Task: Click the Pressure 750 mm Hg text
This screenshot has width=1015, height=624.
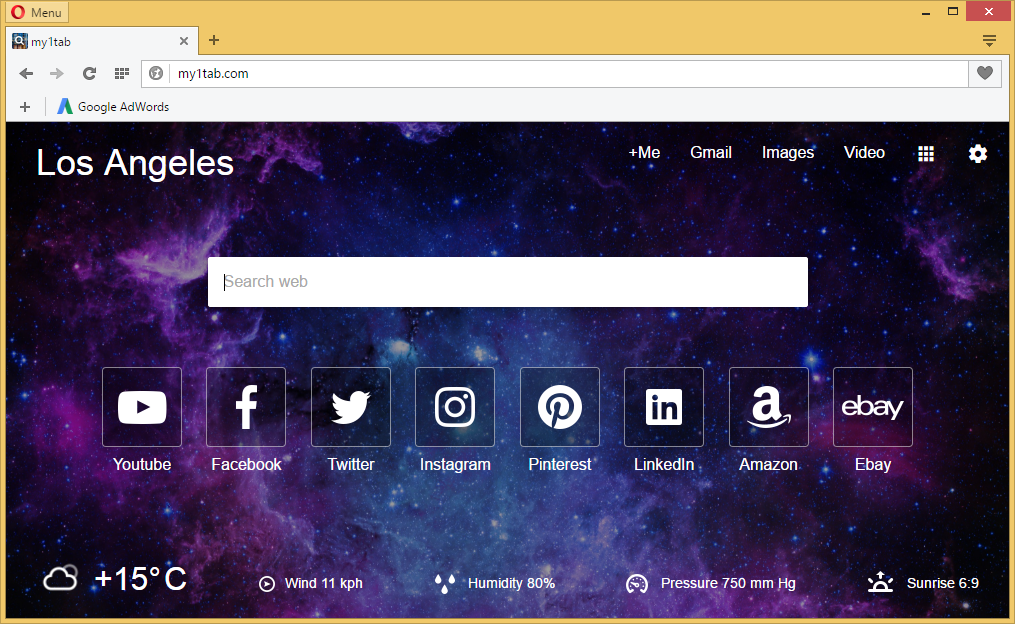Action: point(728,584)
